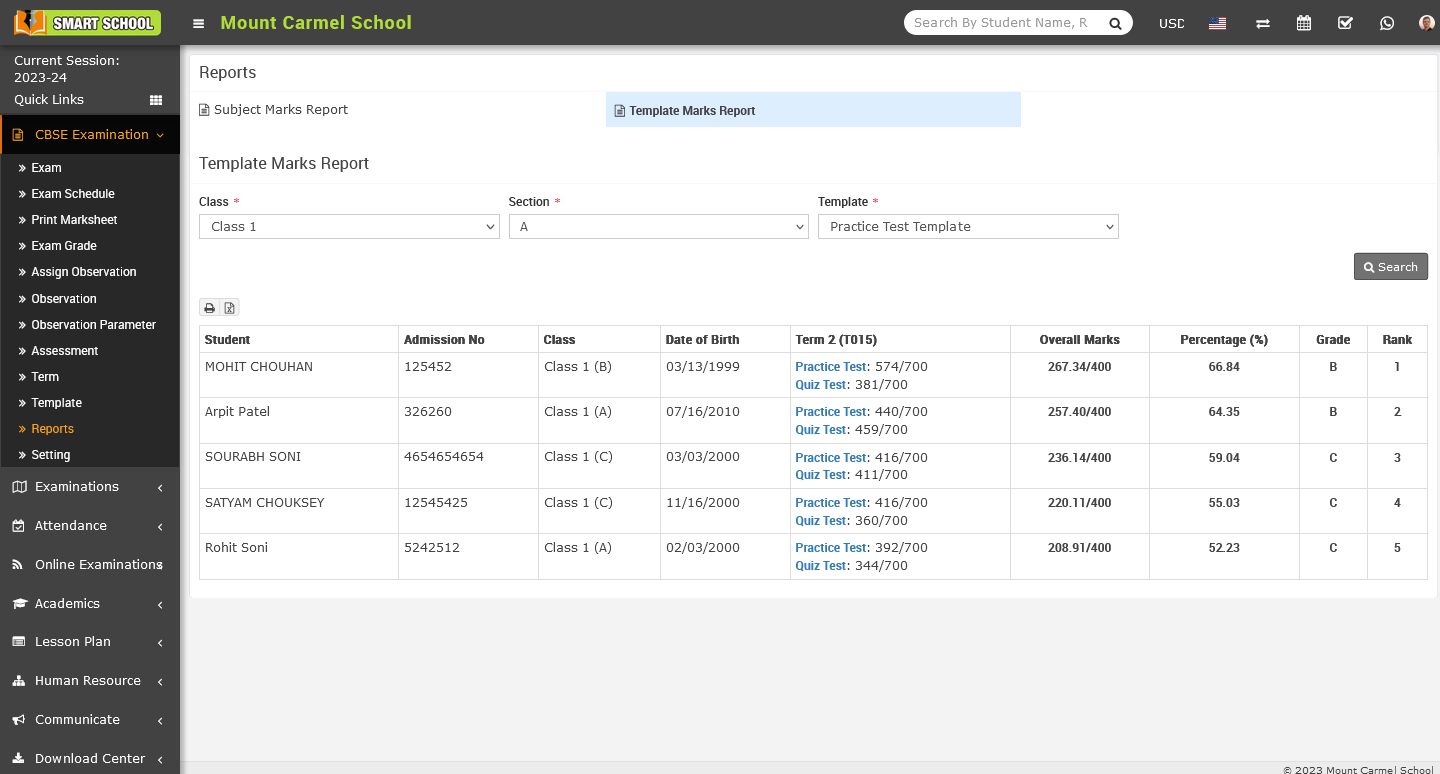Open the Quick Links grid icon
This screenshot has height=774, width=1440.
pyautogui.click(x=156, y=100)
